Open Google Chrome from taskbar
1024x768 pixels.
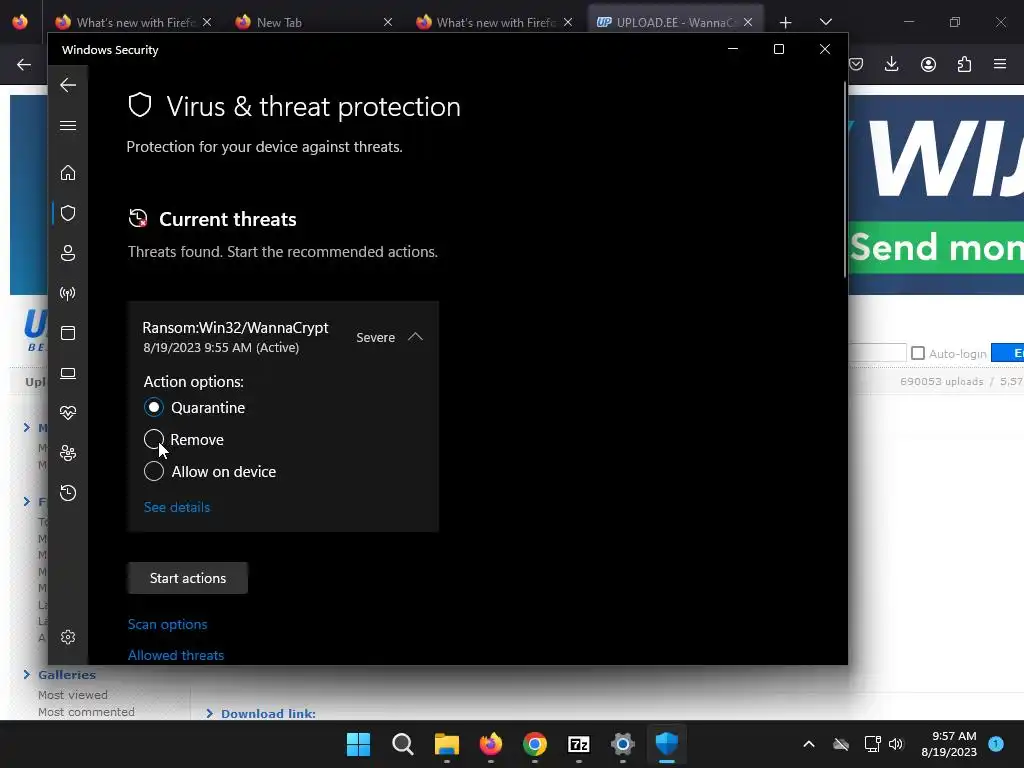[x=535, y=744]
